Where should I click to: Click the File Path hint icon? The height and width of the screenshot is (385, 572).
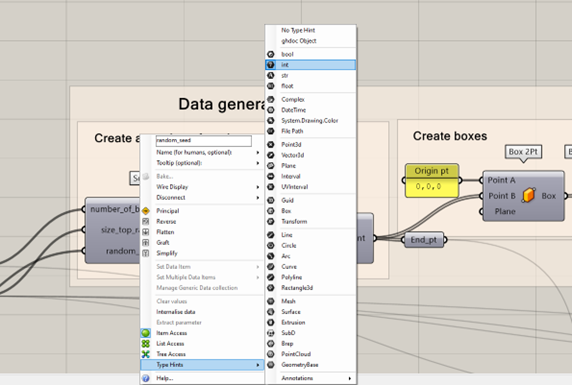[x=271, y=131]
